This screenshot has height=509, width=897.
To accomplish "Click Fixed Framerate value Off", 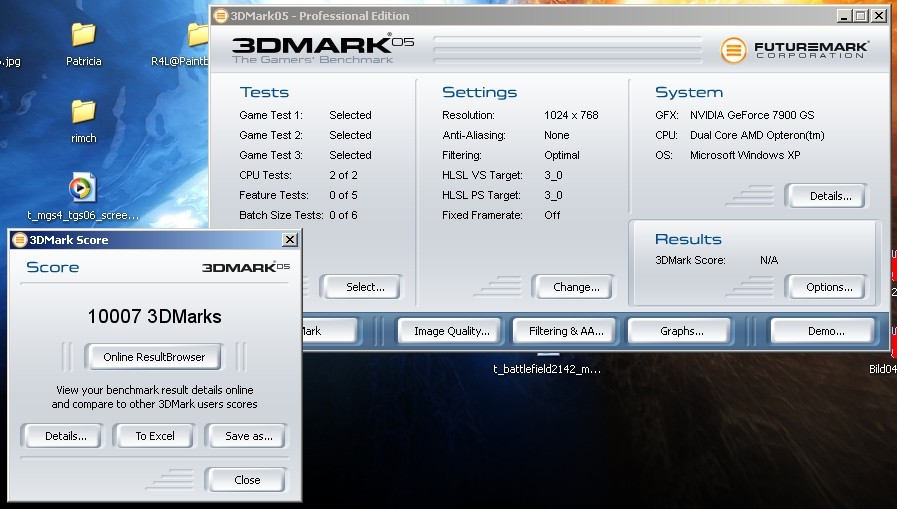I will [x=552, y=215].
